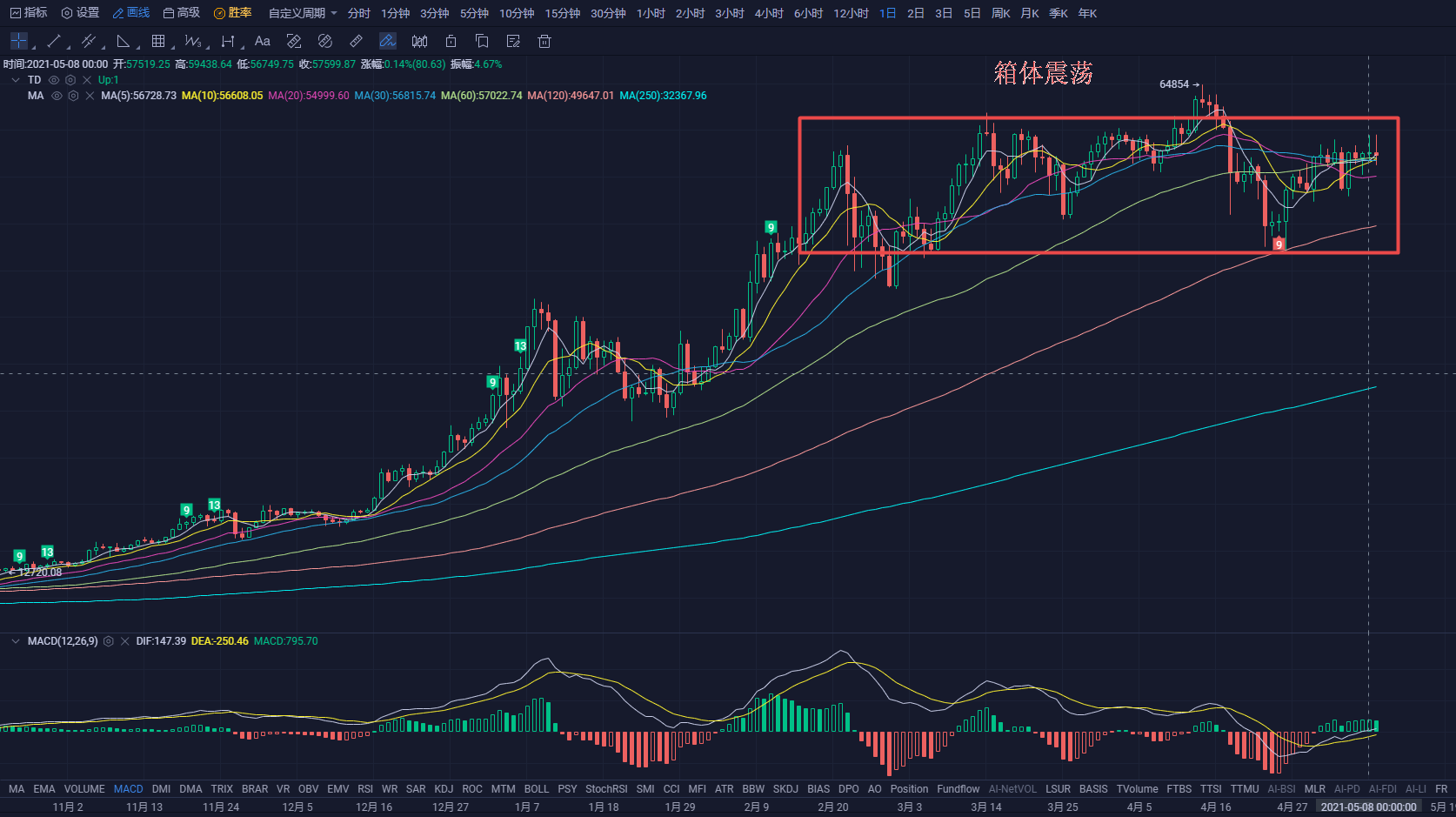Click the 64854 high price label

1174,84
